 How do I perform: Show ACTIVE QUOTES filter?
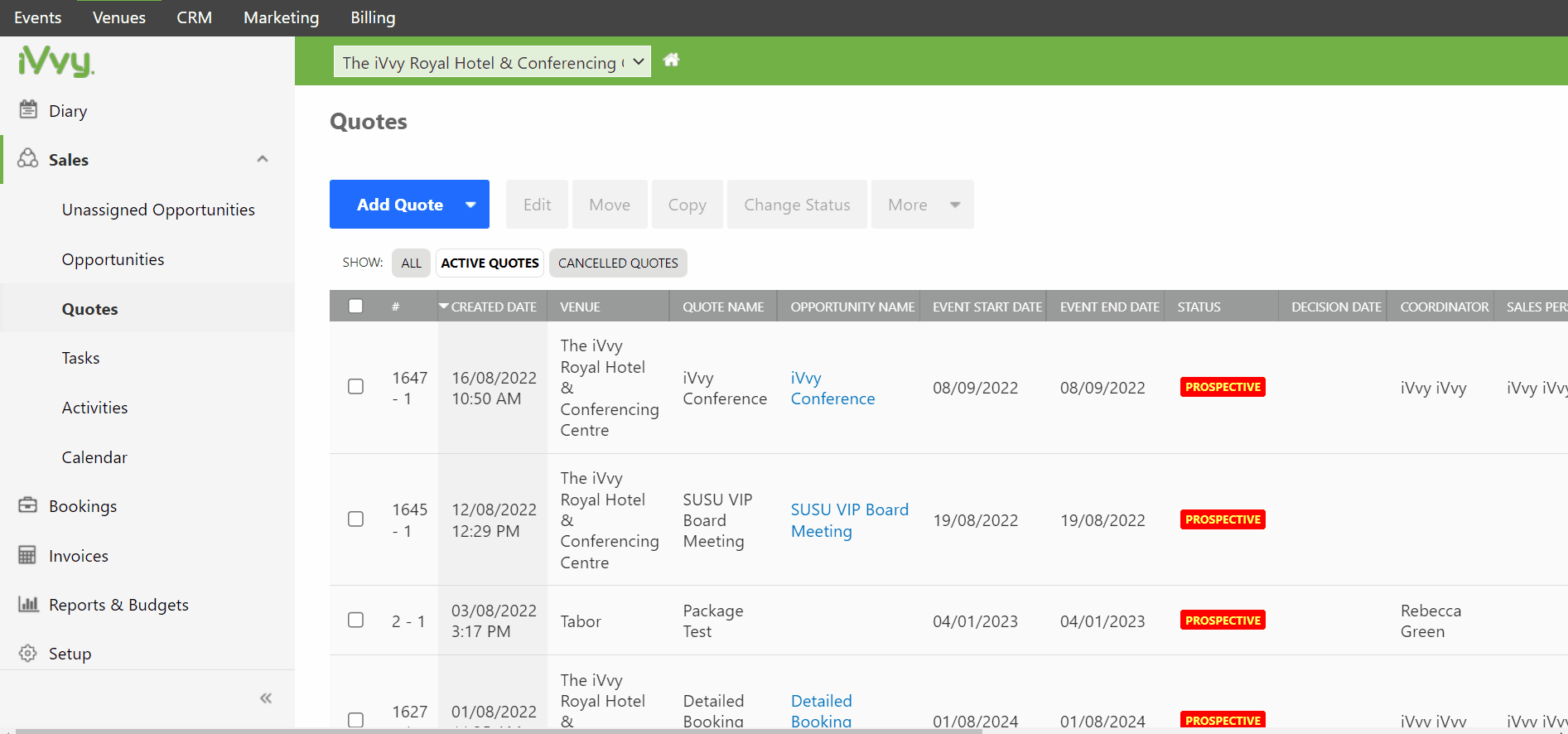click(490, 263)
